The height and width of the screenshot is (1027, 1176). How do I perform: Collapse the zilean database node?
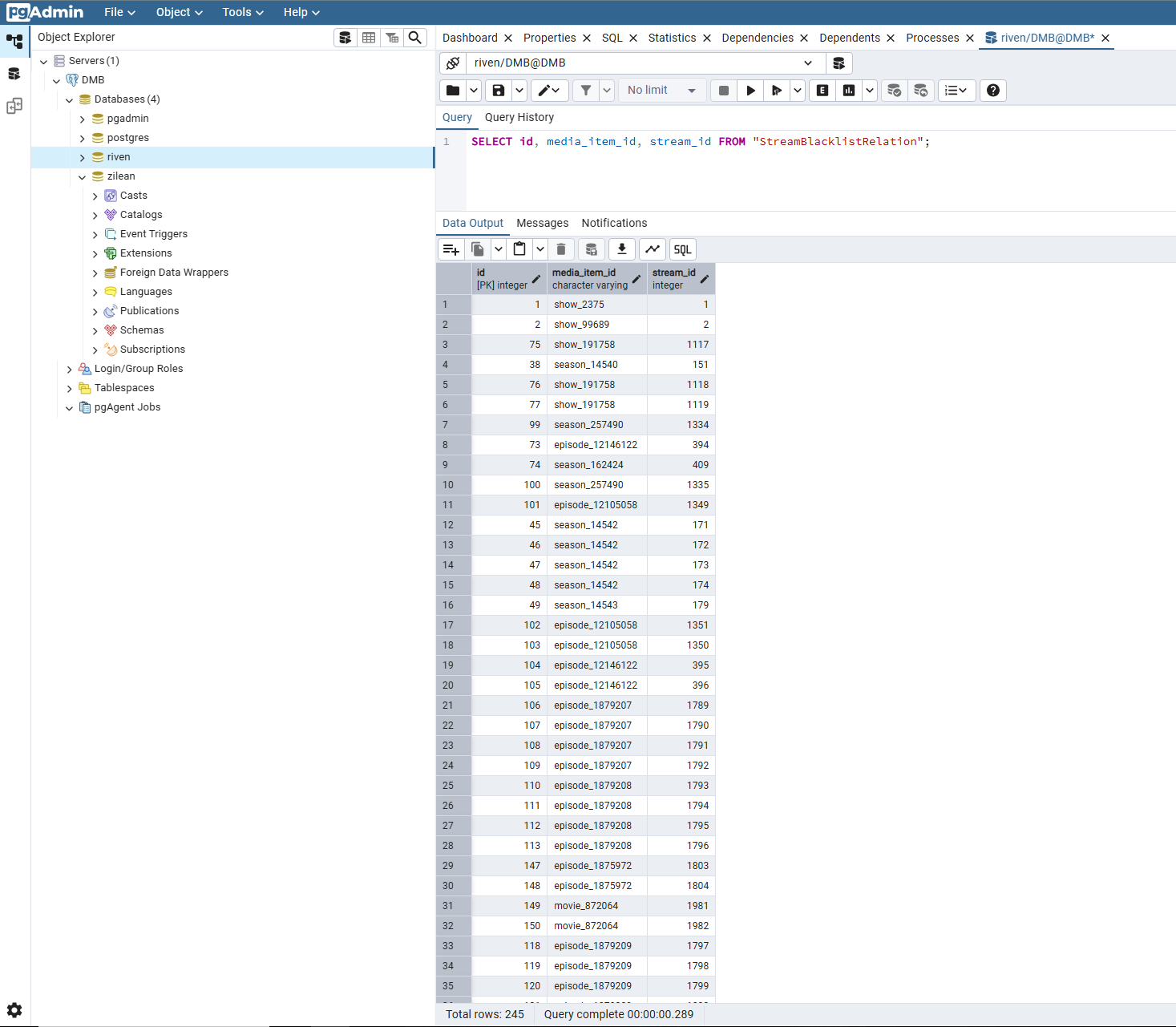83,177
